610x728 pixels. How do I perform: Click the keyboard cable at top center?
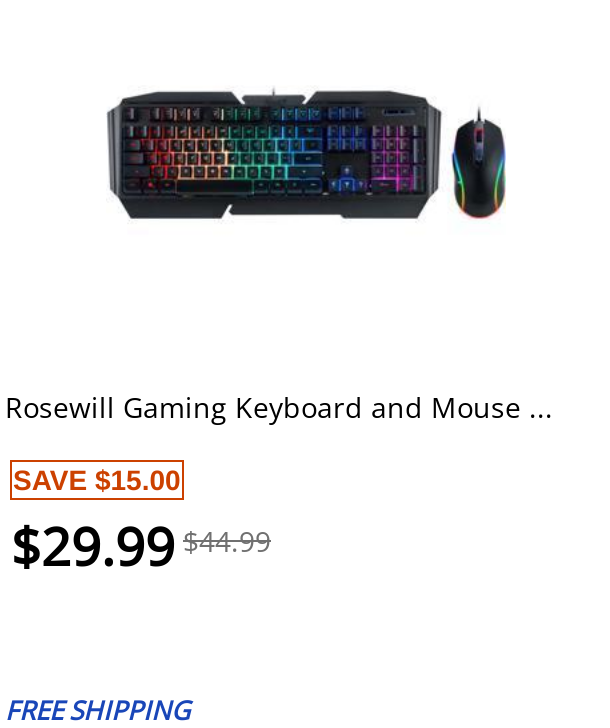coord(273,91)
